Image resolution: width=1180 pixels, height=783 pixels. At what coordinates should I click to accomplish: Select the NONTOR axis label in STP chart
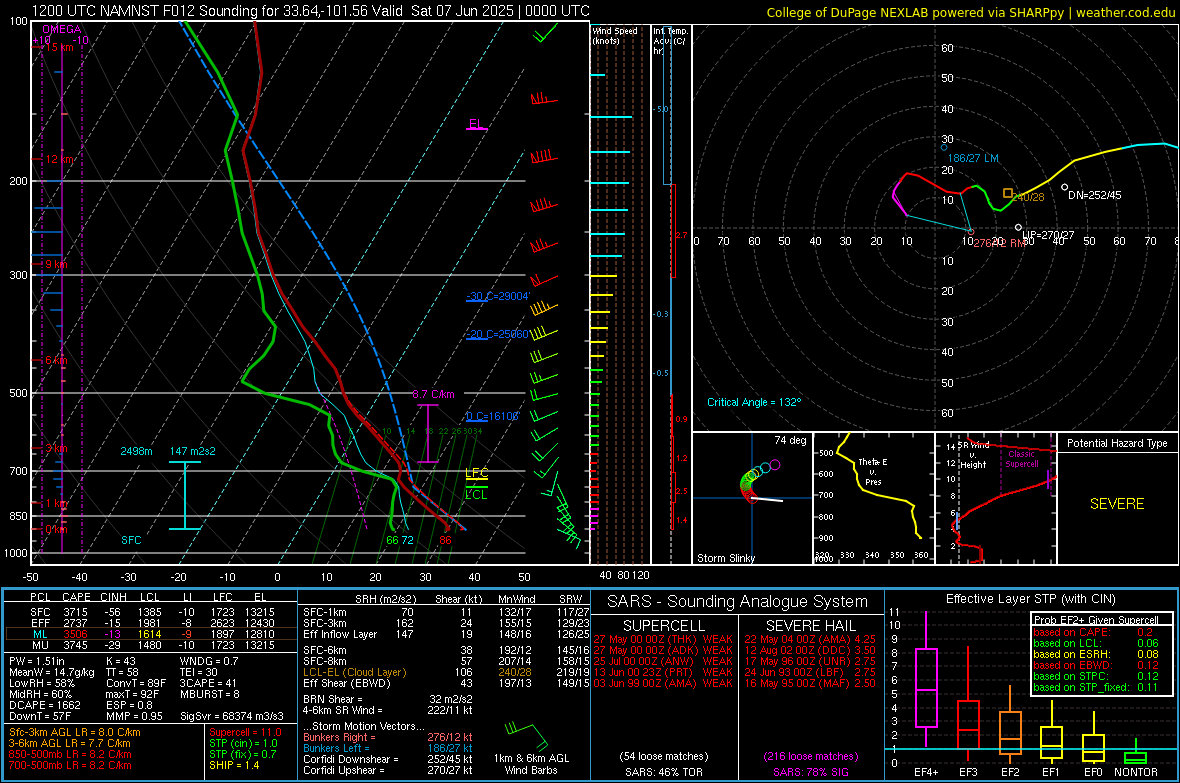[x=1136, y=772]
